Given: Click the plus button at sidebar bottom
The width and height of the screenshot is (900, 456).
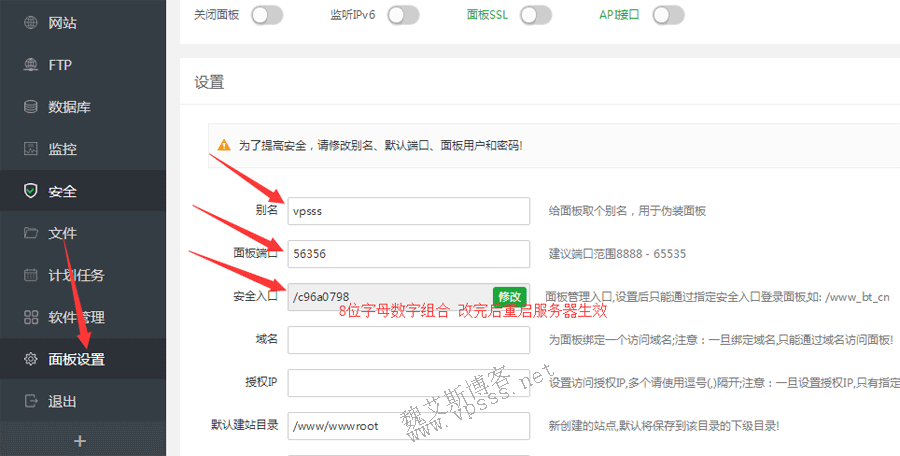Looking at the screenshot, I should coord(81,441).
